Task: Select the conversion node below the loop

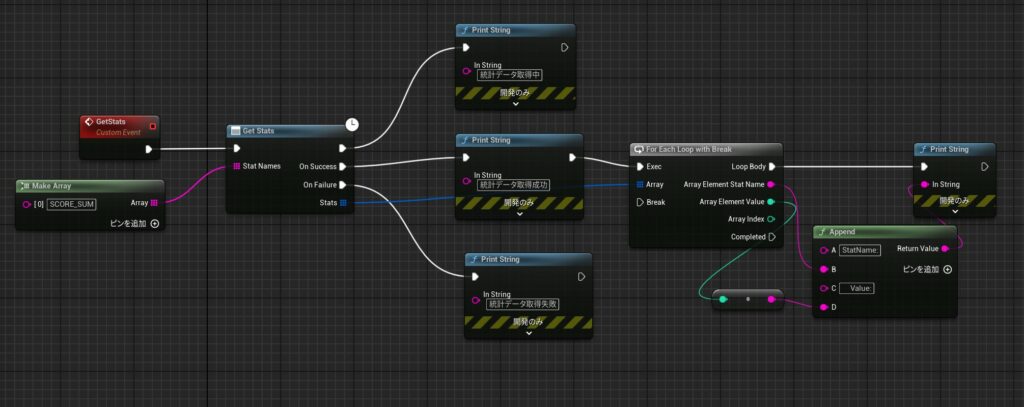Action: (747, 298)
